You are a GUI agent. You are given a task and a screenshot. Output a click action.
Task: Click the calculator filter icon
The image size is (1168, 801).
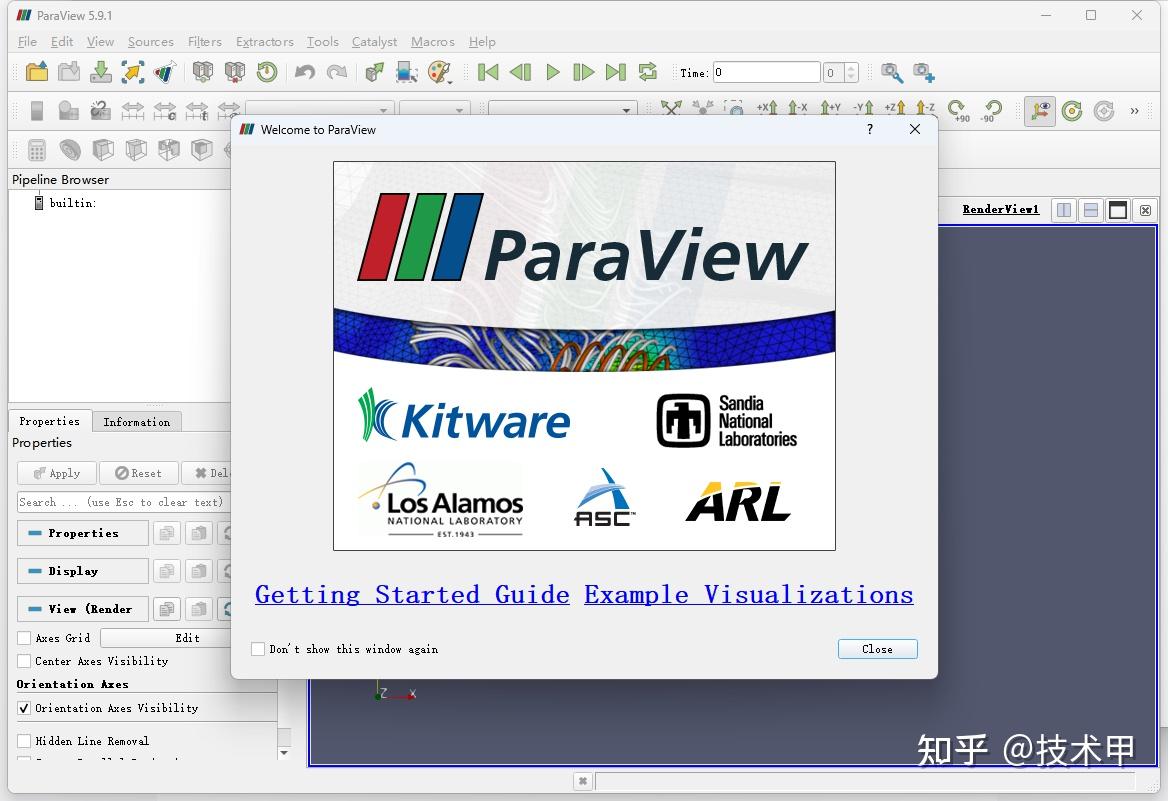[36, 150]
